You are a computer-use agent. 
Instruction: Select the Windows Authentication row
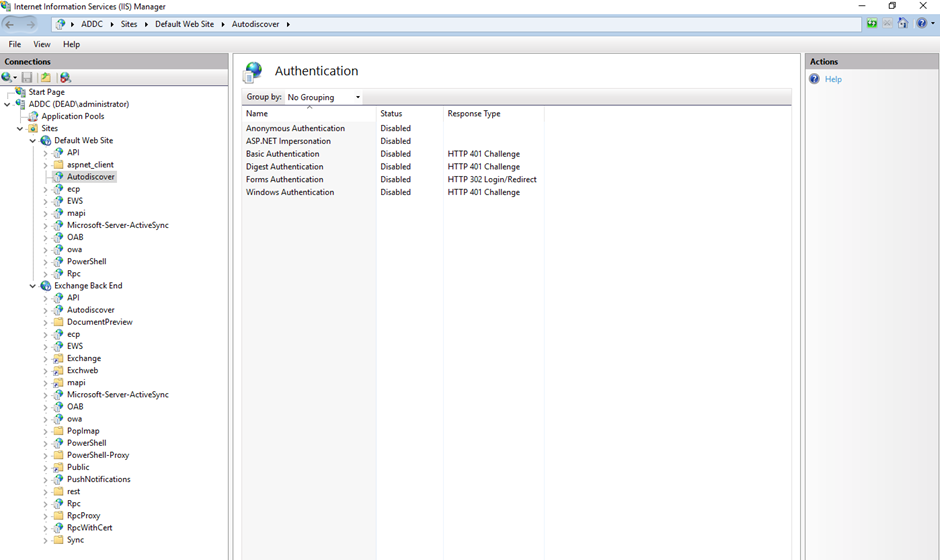coord(290,192)
